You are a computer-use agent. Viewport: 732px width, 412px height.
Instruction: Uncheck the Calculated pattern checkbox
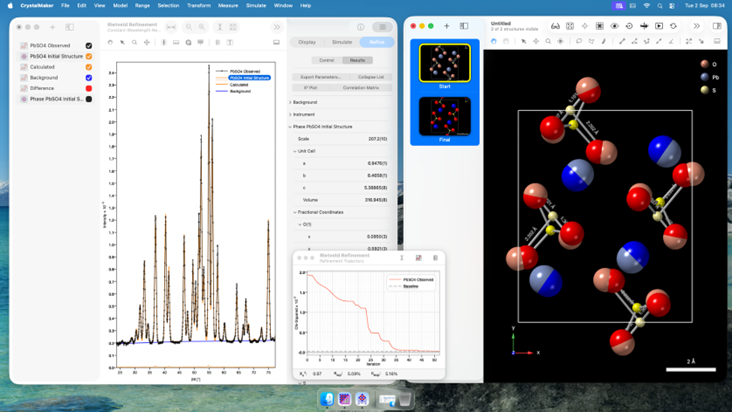point(89,67)
